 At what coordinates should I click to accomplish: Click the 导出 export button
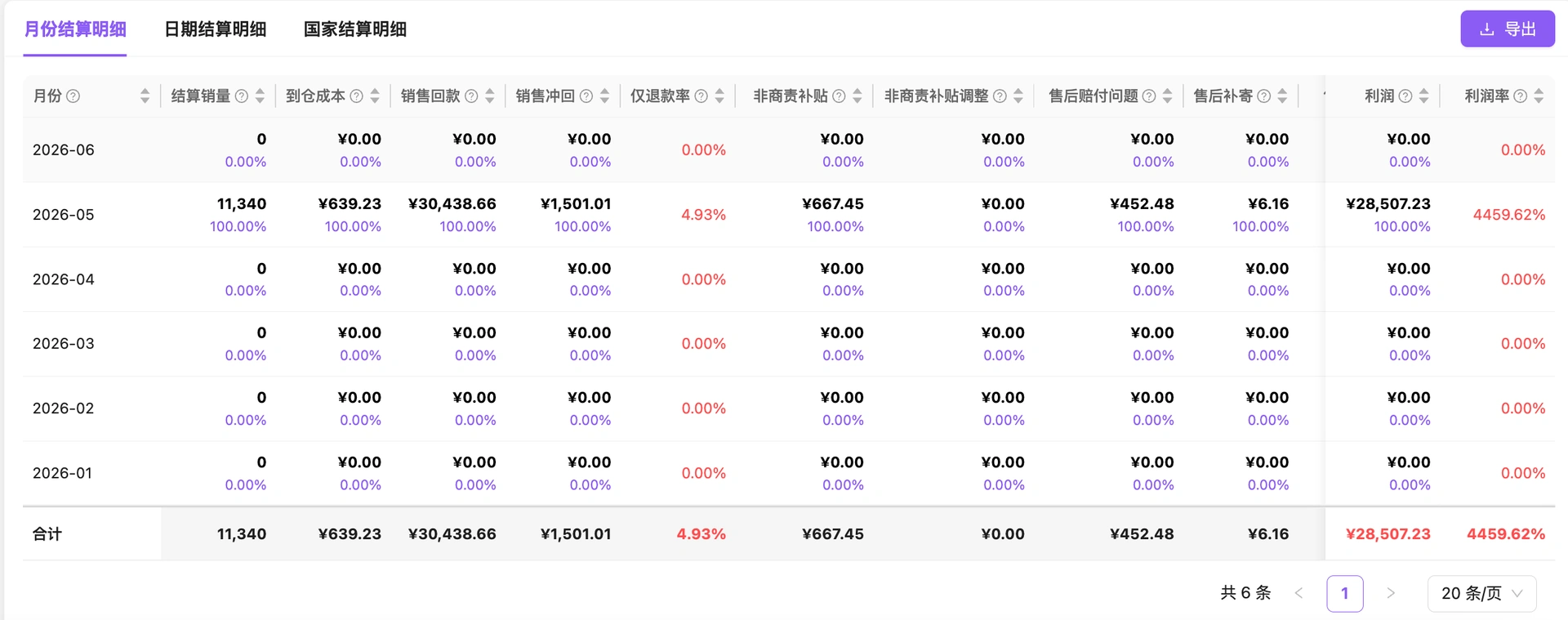[1508, 29]
